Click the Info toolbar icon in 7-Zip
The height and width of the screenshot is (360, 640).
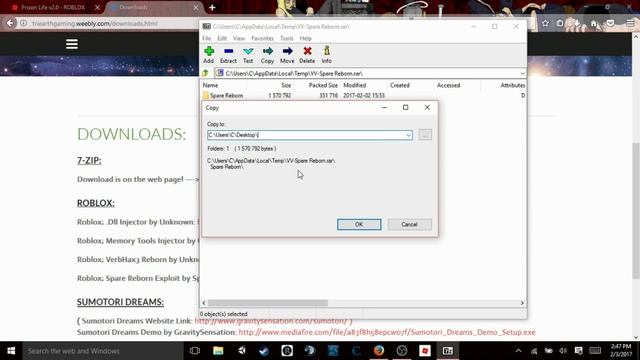(327, 55)
